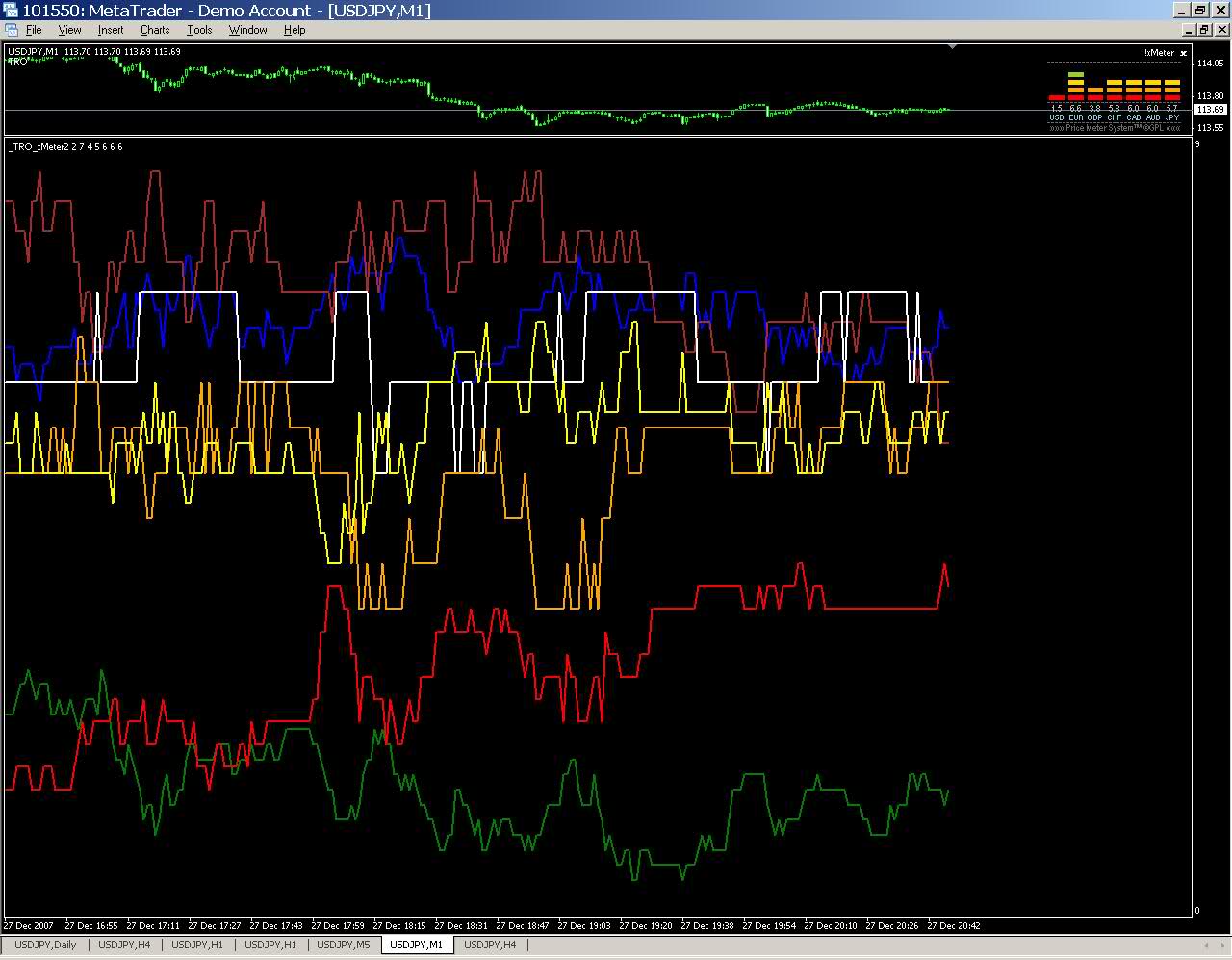This screenshot has width=1232, height=960.
Task: Click the CHF label in the meter
Action: pyautogui.click(x=1115, y=118)
